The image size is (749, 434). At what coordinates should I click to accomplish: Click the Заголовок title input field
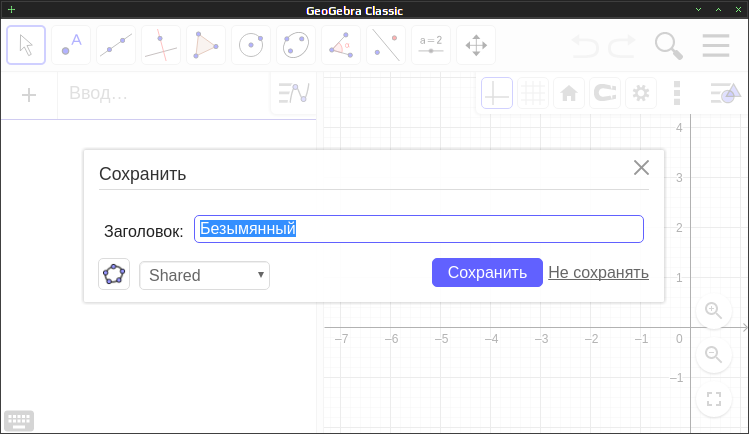coord(419,229)
